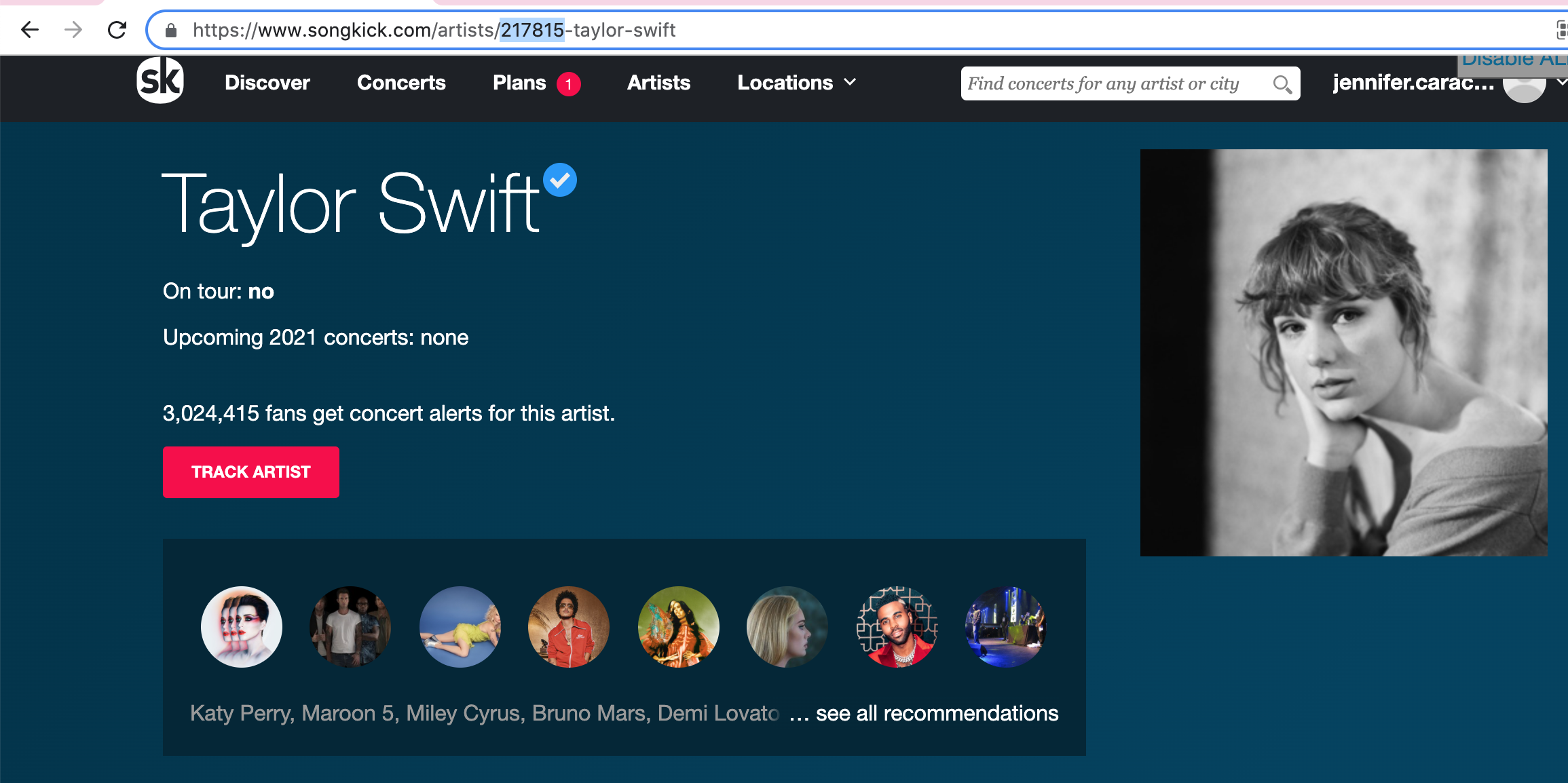Open Katy Perry recommendation thumbnail
The image size is (1568, 783).
[x=242, y=627]
